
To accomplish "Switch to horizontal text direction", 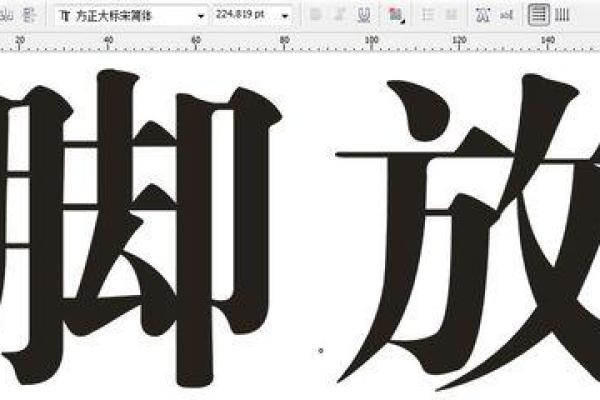I will tap(539, 15).
